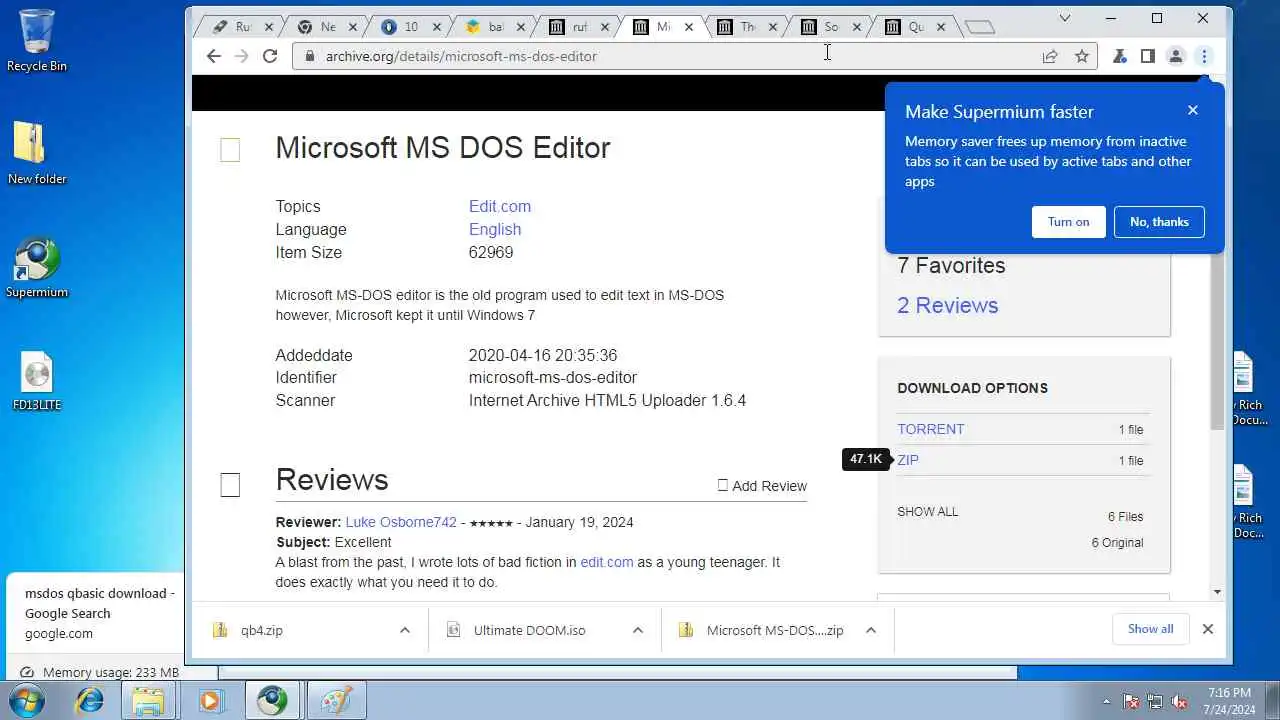This screenshot has width=1280, height=720.
Task: Open the Edit.com topic link
Action: (500, 206)
